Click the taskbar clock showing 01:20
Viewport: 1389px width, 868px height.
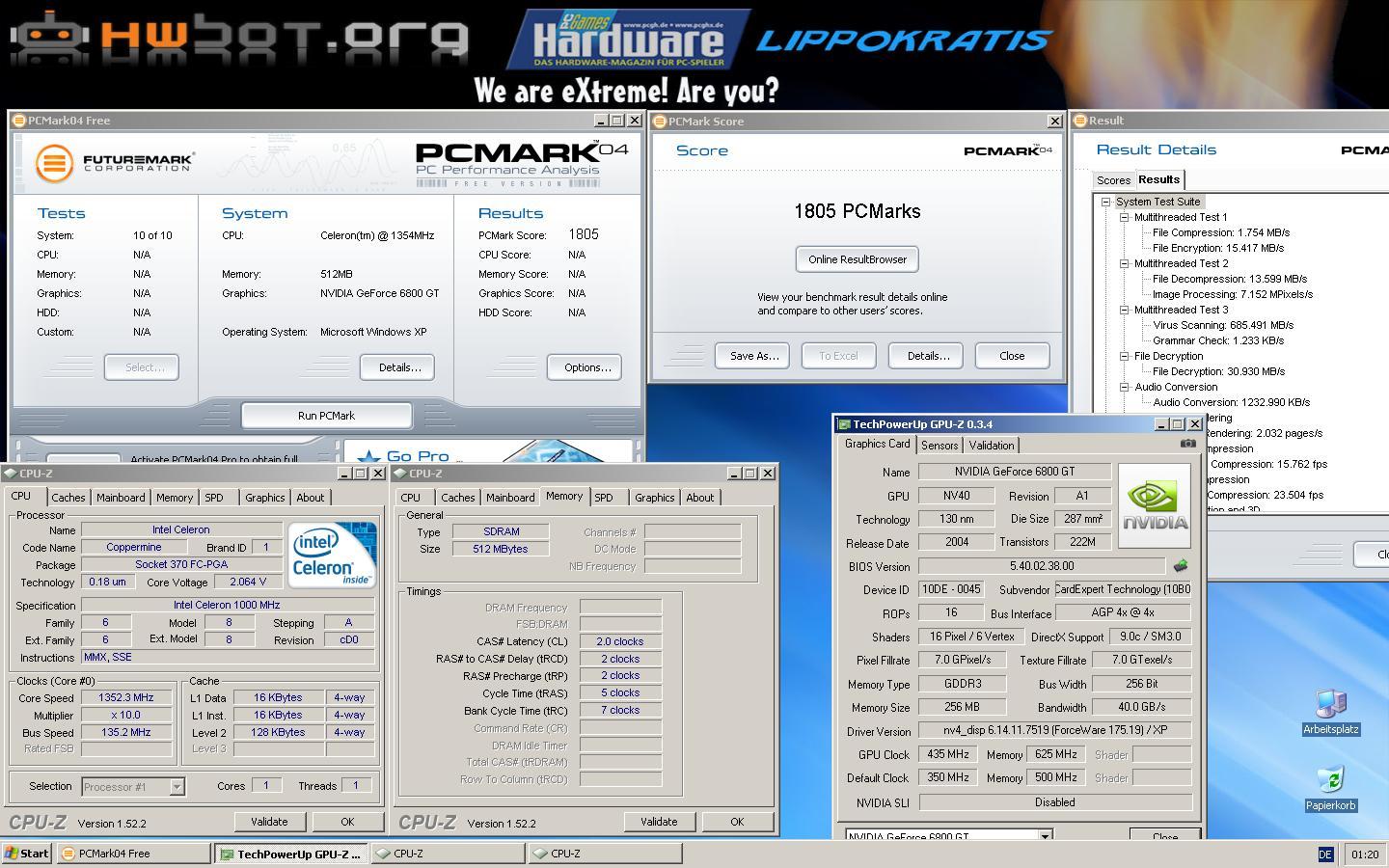click(x=1365, y=854)
